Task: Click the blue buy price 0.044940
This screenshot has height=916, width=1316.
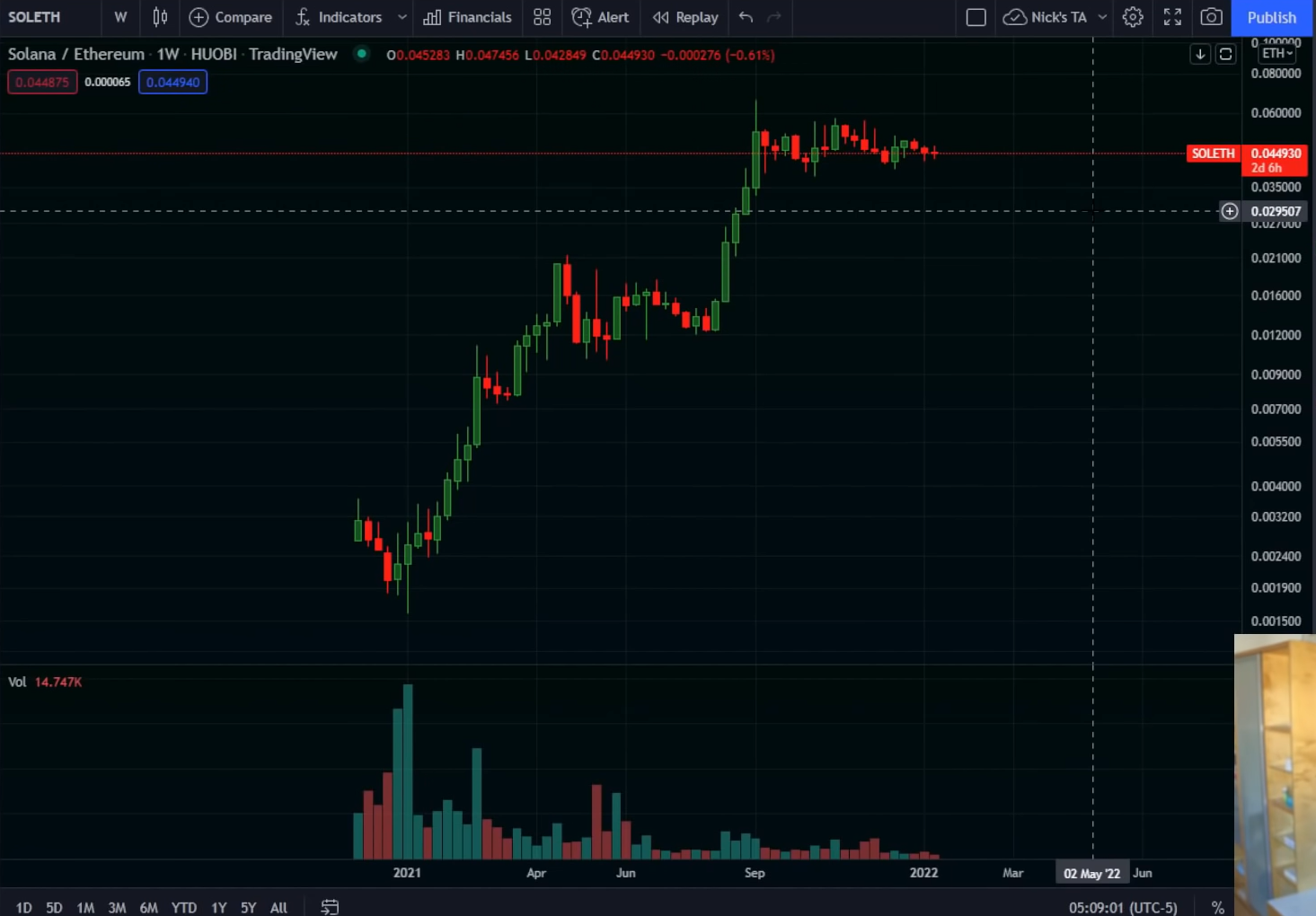Action: click(172, 82)
